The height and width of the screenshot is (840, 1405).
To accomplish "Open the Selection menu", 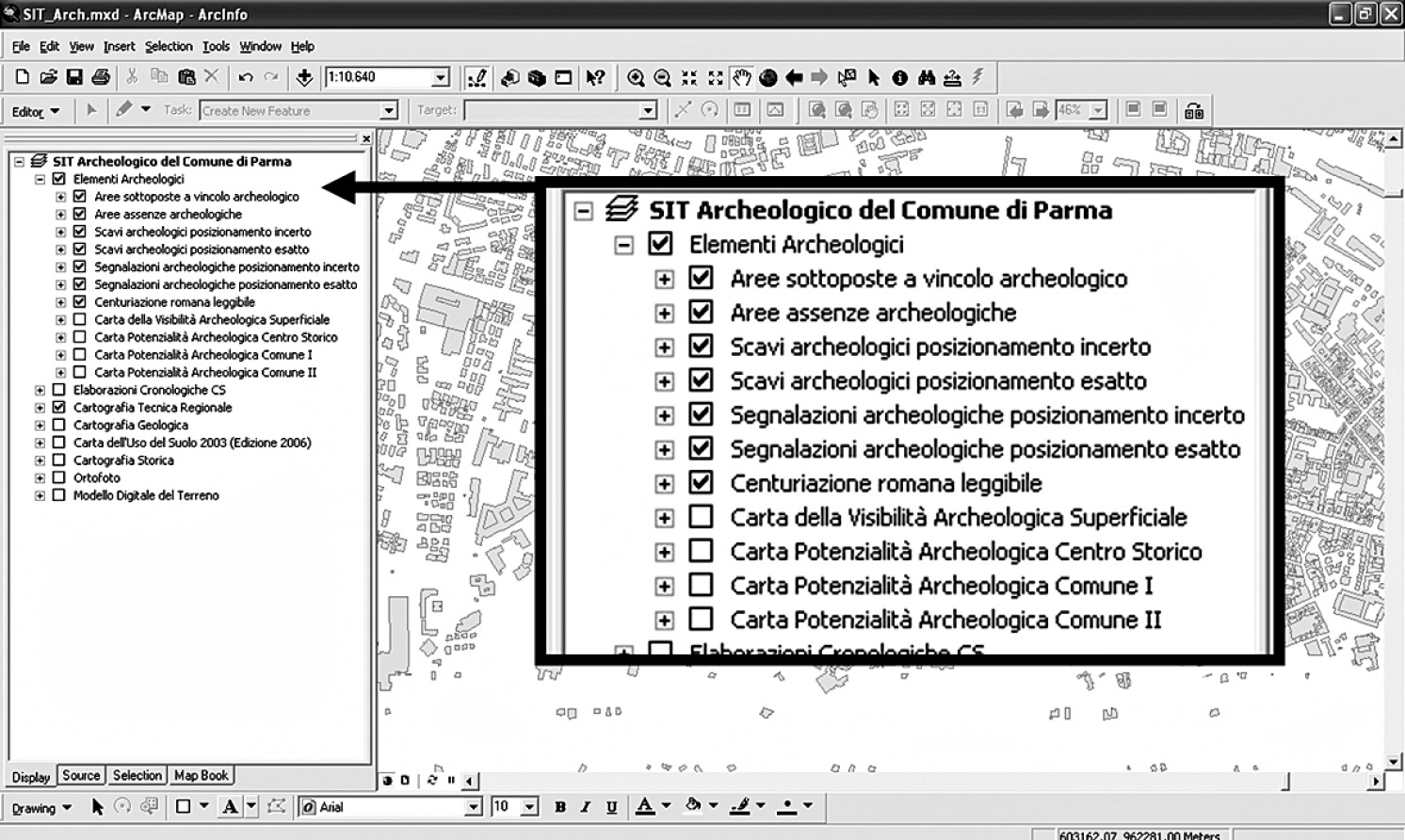I will pyautogui.click(x=169, y=46).
